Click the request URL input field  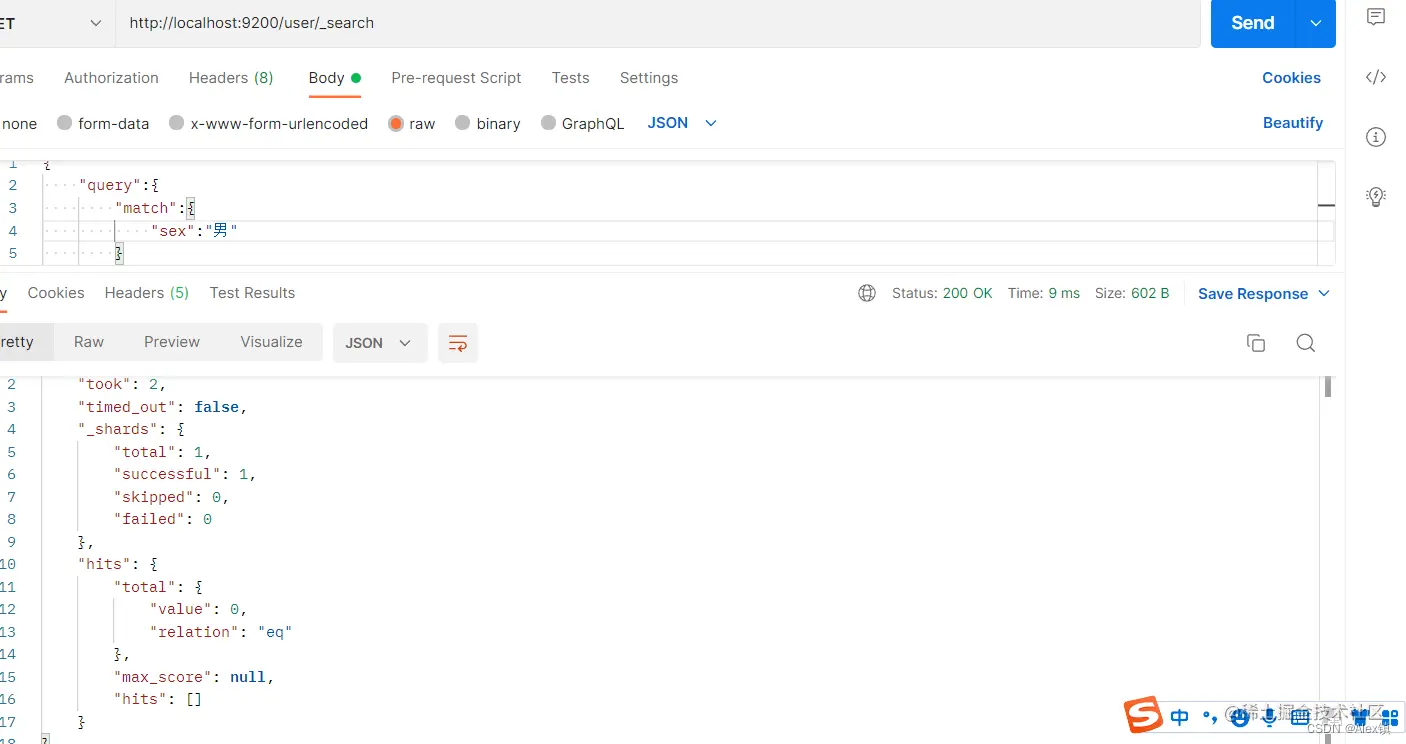tap(658, 23)
